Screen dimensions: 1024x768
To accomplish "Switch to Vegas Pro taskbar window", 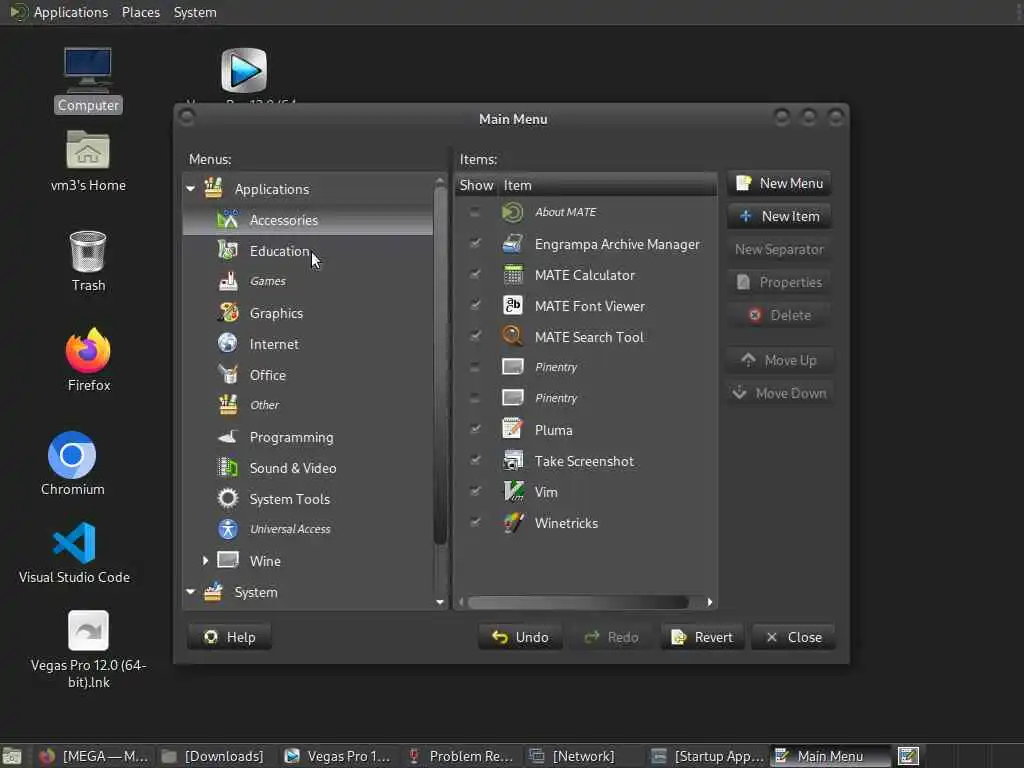I will coord(338,756).
